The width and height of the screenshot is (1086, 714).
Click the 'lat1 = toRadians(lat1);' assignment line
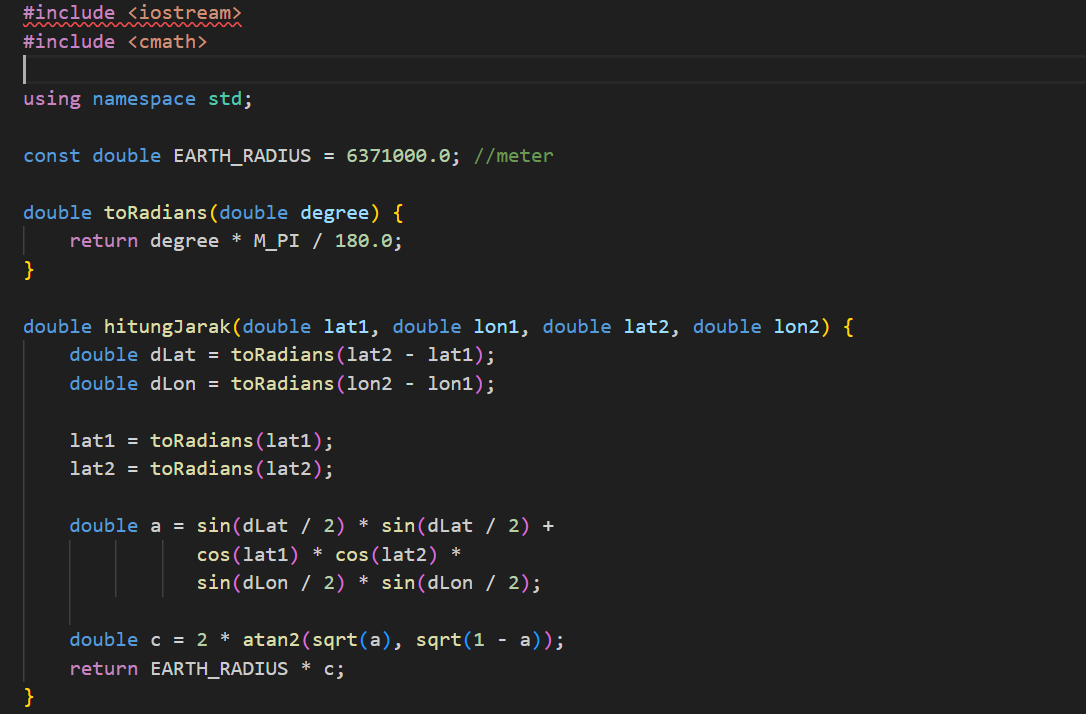(201, 440)
